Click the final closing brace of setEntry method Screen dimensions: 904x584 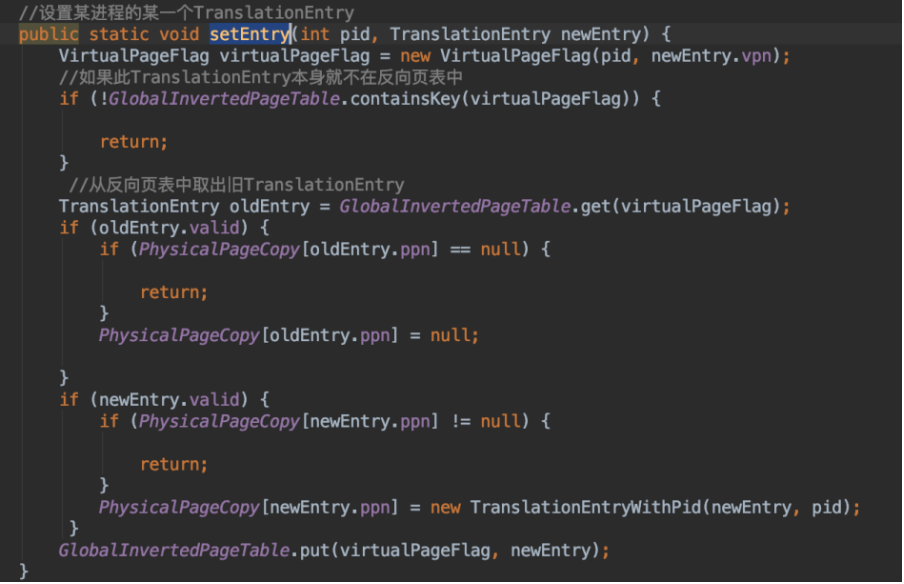(24, 571)
